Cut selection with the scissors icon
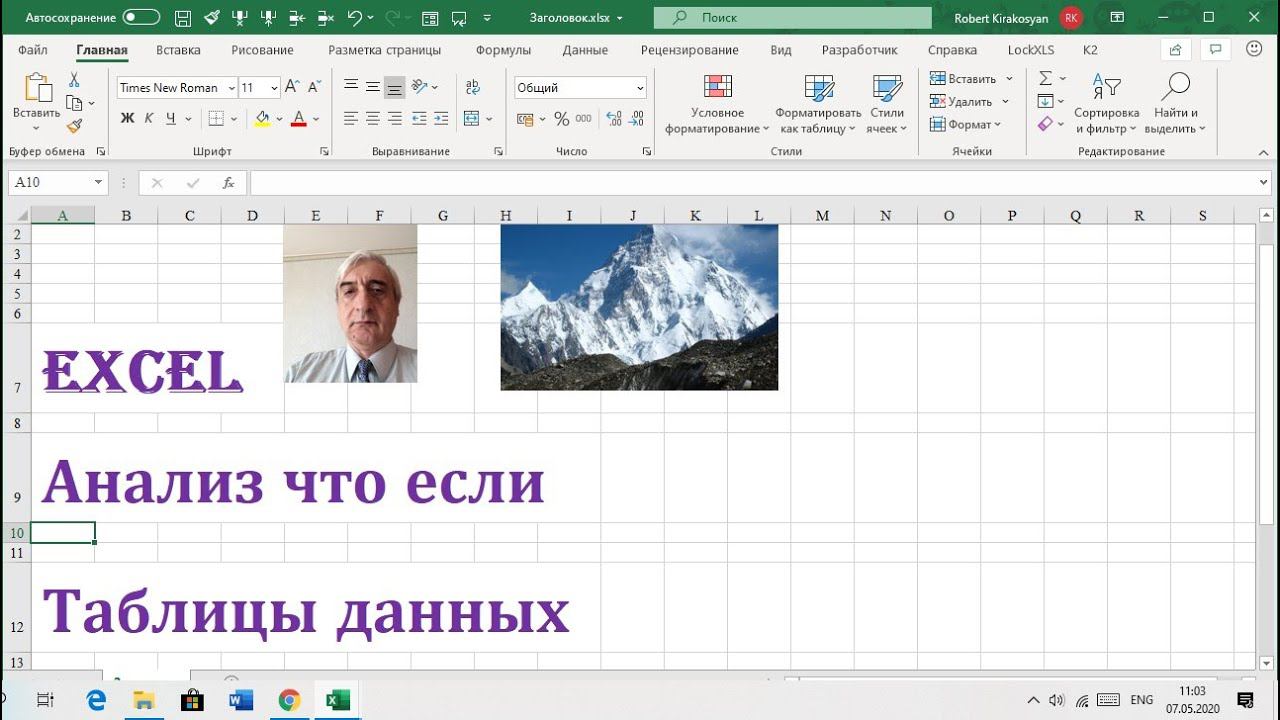The image size is (1280, 720). (x=74, y=80)
